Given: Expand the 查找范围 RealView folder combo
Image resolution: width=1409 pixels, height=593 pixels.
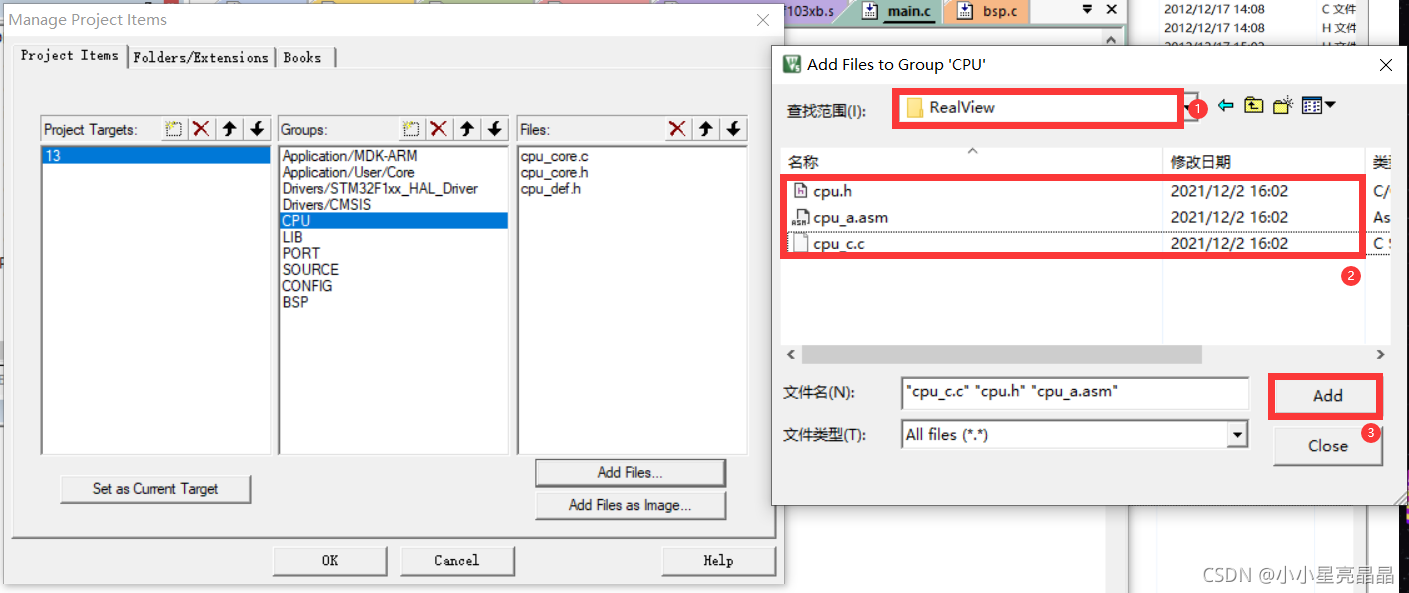Looking at the screenshot, I should pos(1190,108).
